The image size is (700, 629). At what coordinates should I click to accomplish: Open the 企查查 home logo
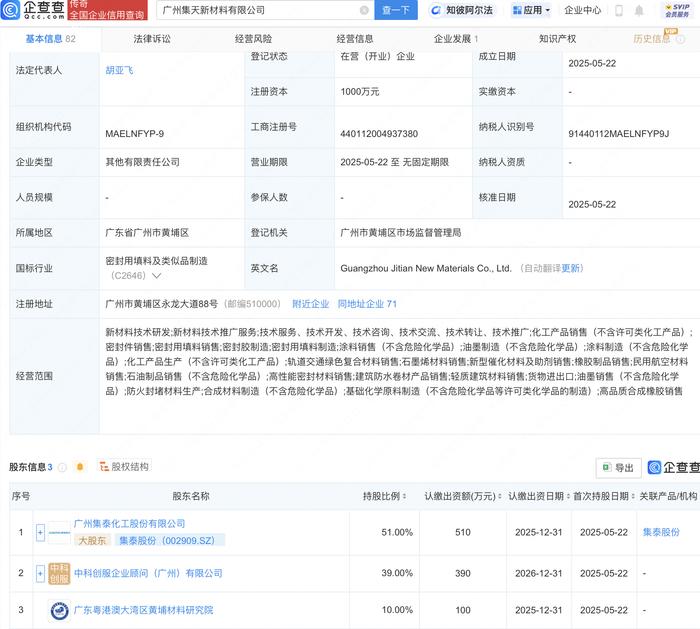[x=33, y=10]
